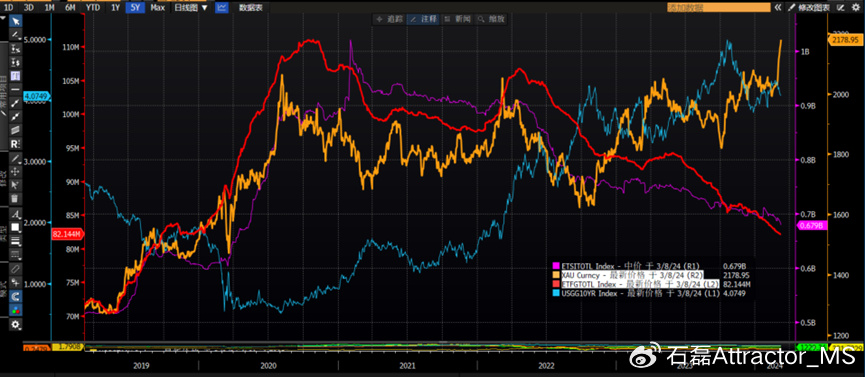865x377 pixels.
Task: Toggle the 注释 annotate button
Action: click(423, 19)
